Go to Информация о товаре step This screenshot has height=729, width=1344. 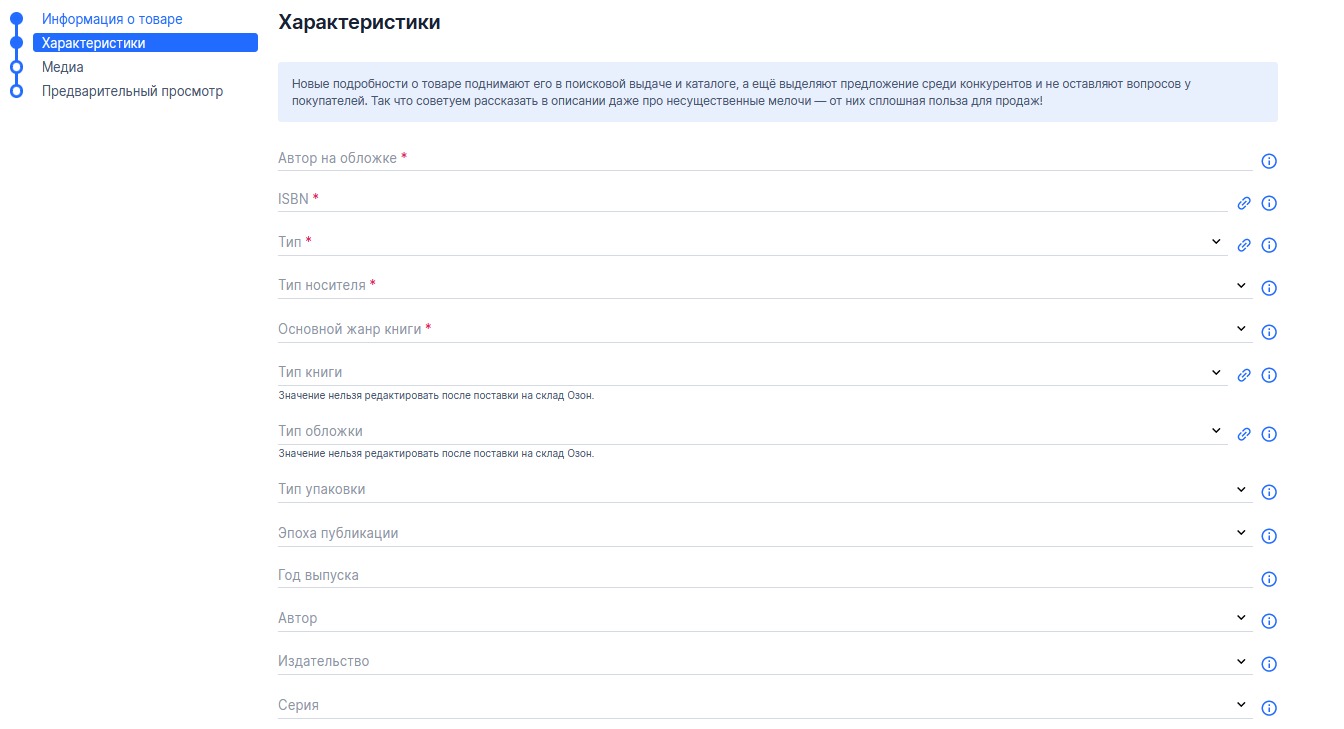click(112, 19)
